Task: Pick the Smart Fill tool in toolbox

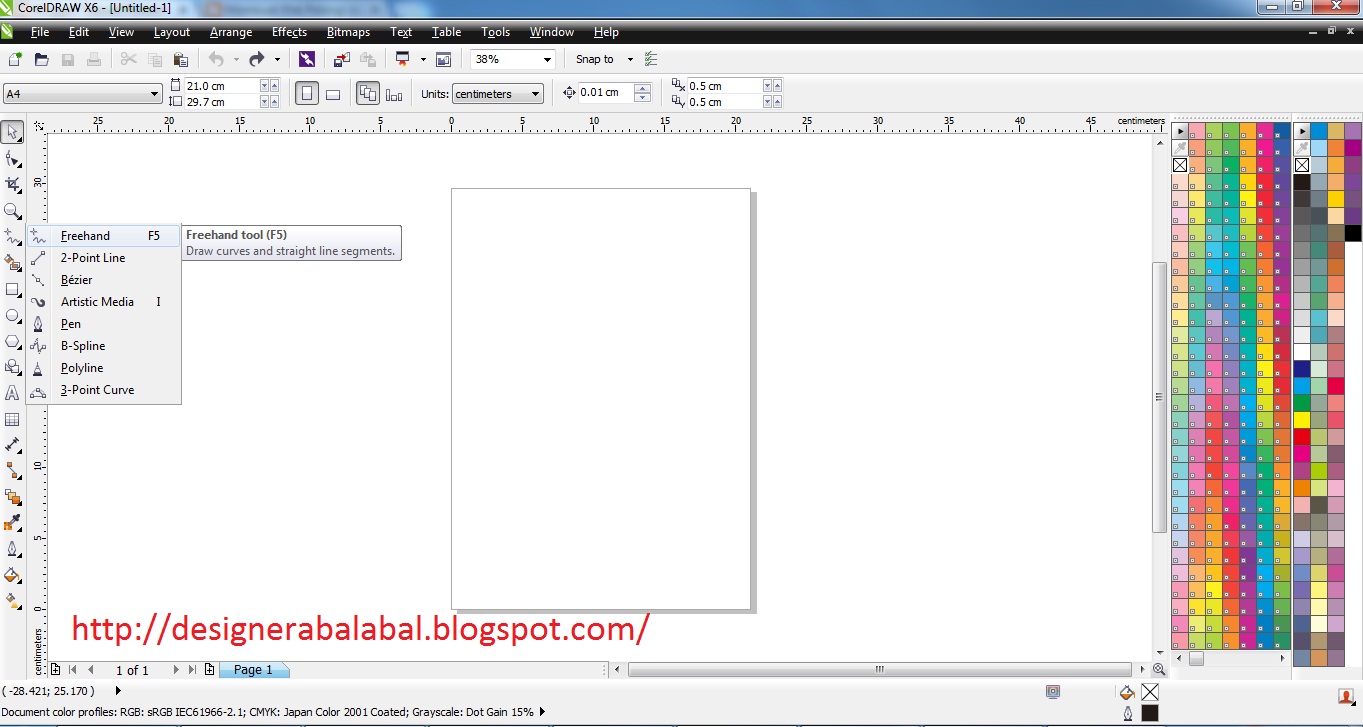Action: coord(13,262)
